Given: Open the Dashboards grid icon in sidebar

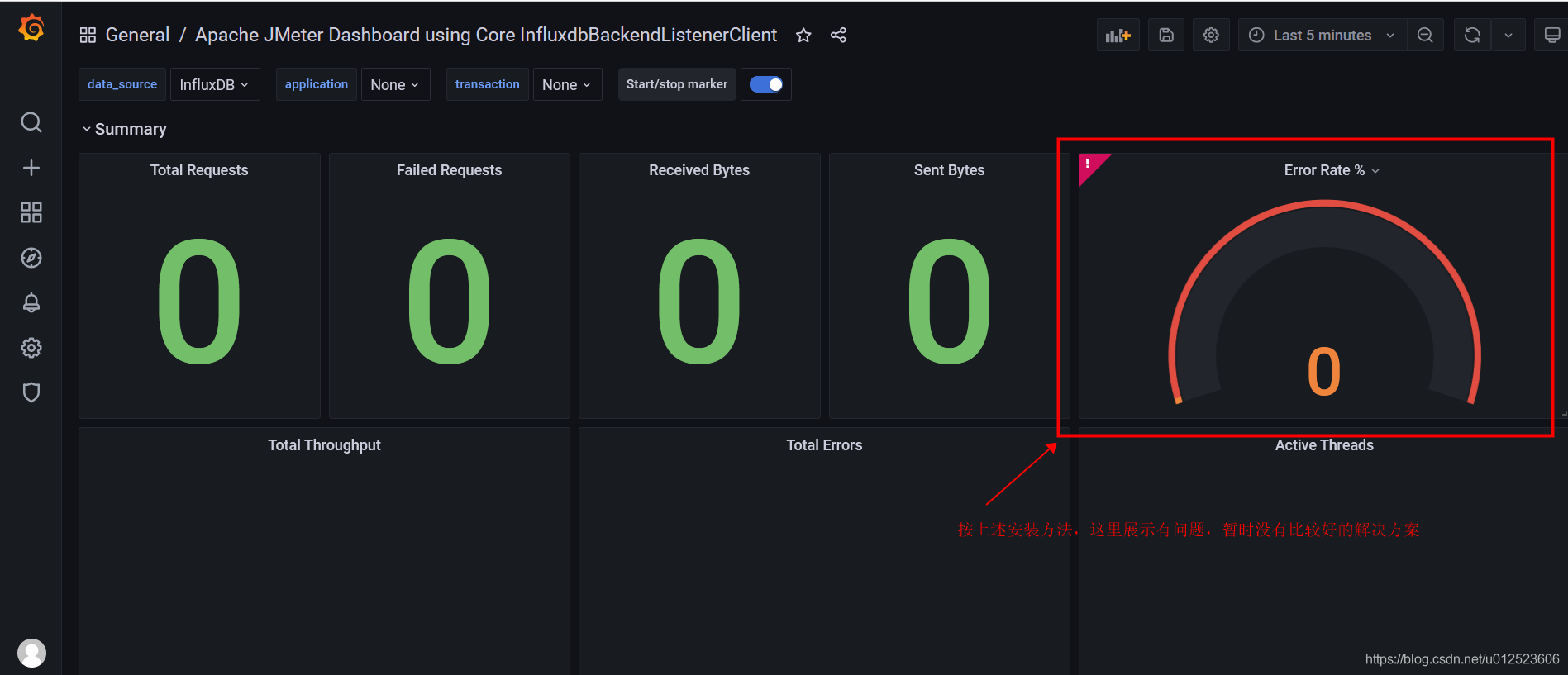Looking at the screenshot, I should point(31,212).
